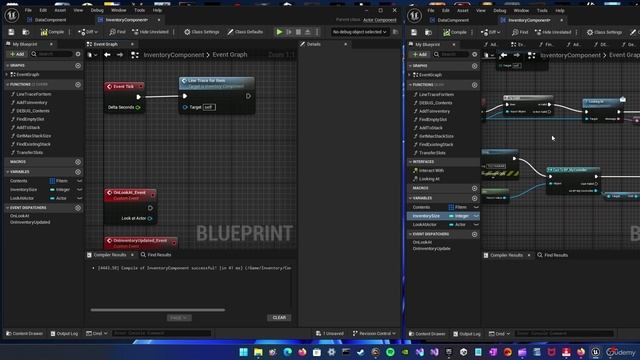Open Class Settings in left window
Screen dimensions: 640x360
[x=202, y=32]
